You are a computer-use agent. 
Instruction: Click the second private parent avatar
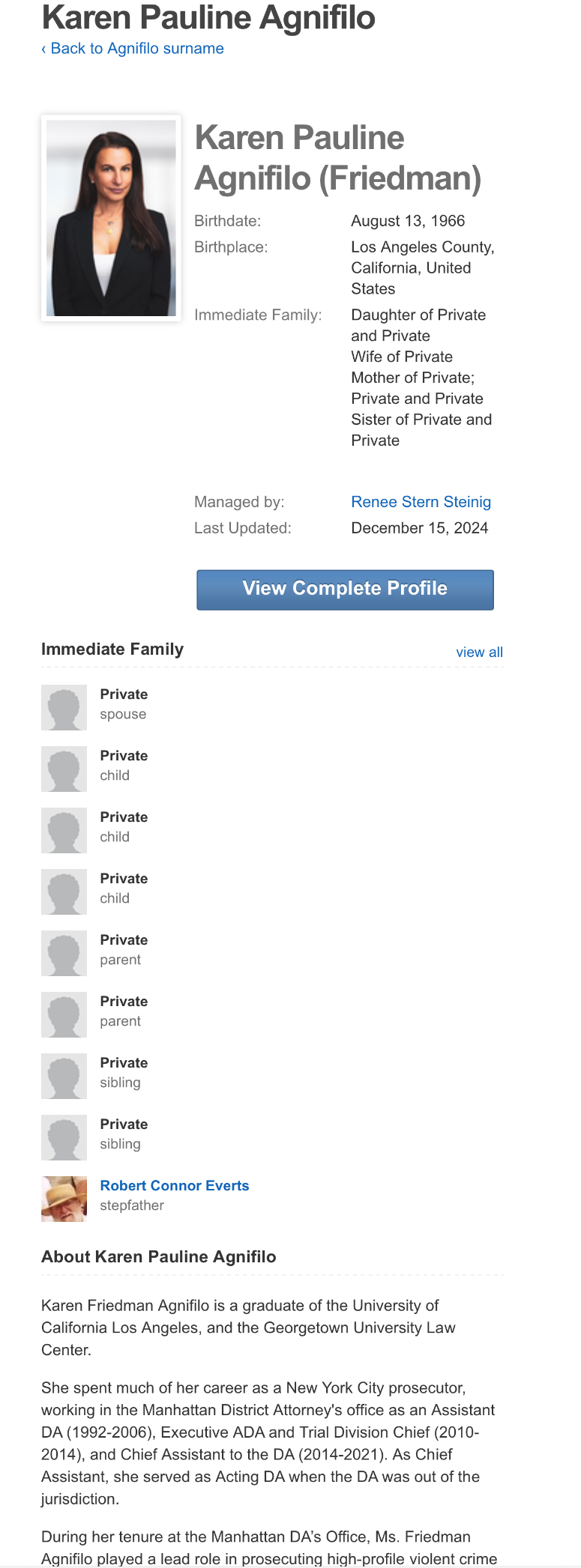click(x=64, y=1014)
